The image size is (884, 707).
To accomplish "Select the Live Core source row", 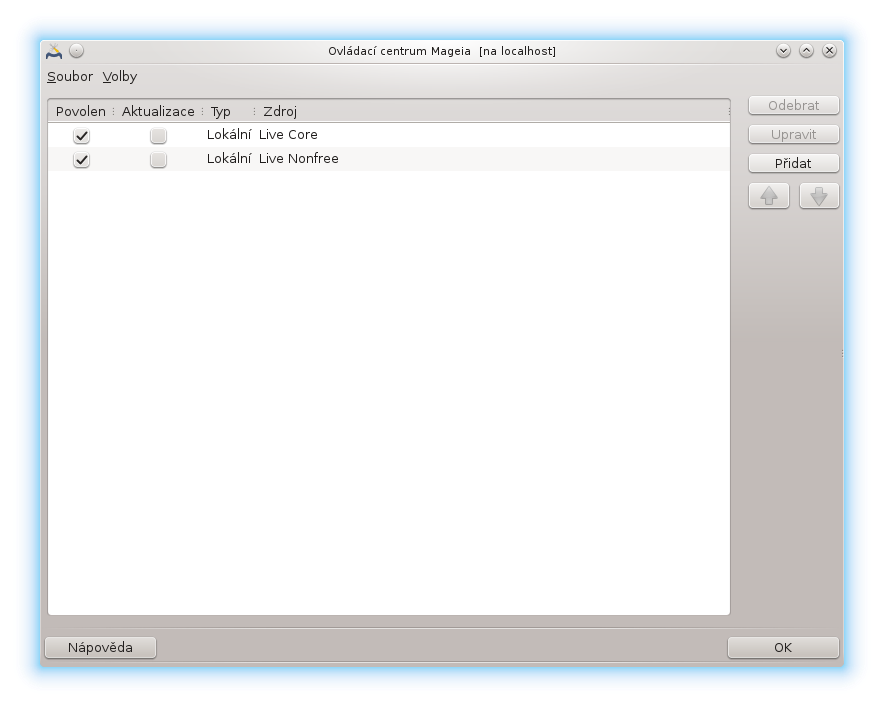I will [x=389, y=135].
